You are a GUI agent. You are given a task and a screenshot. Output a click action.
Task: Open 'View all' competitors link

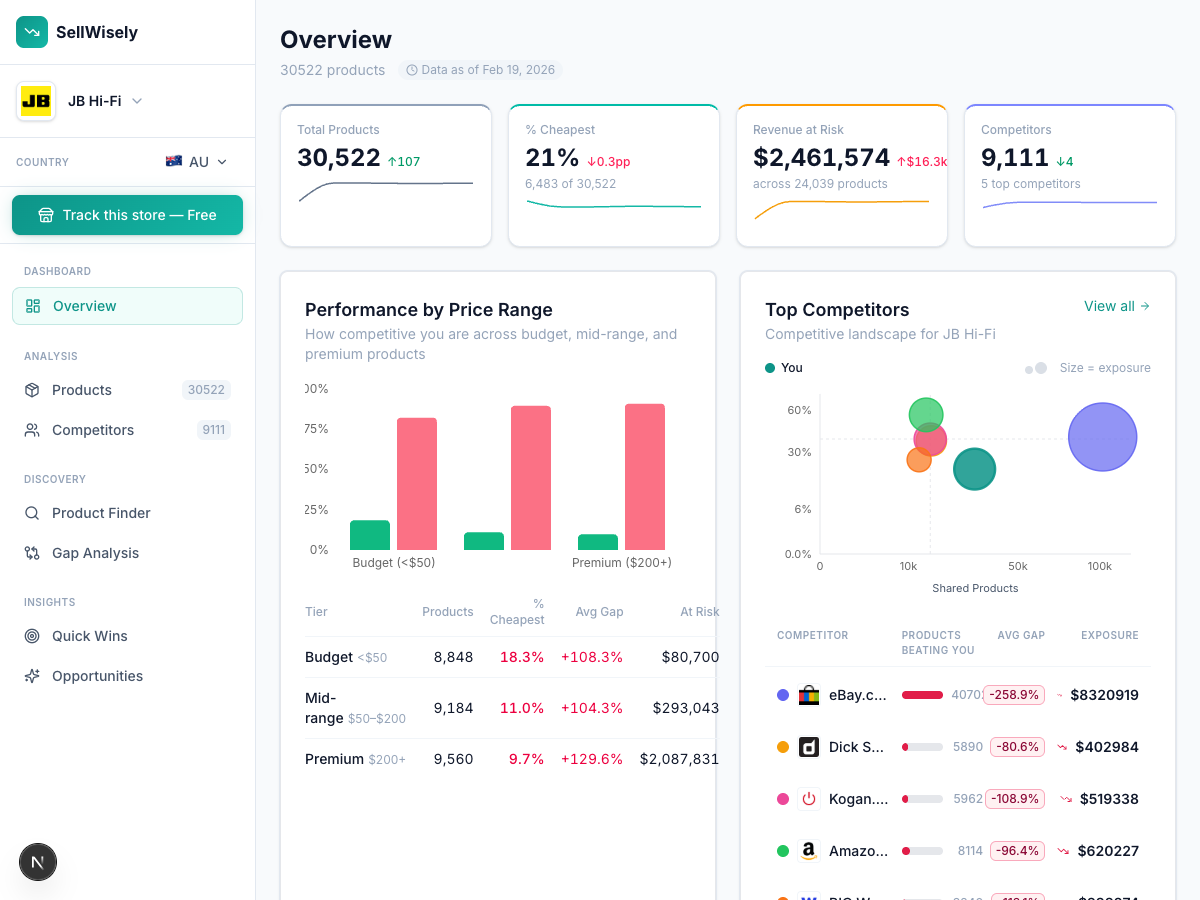coord(1117,306)
